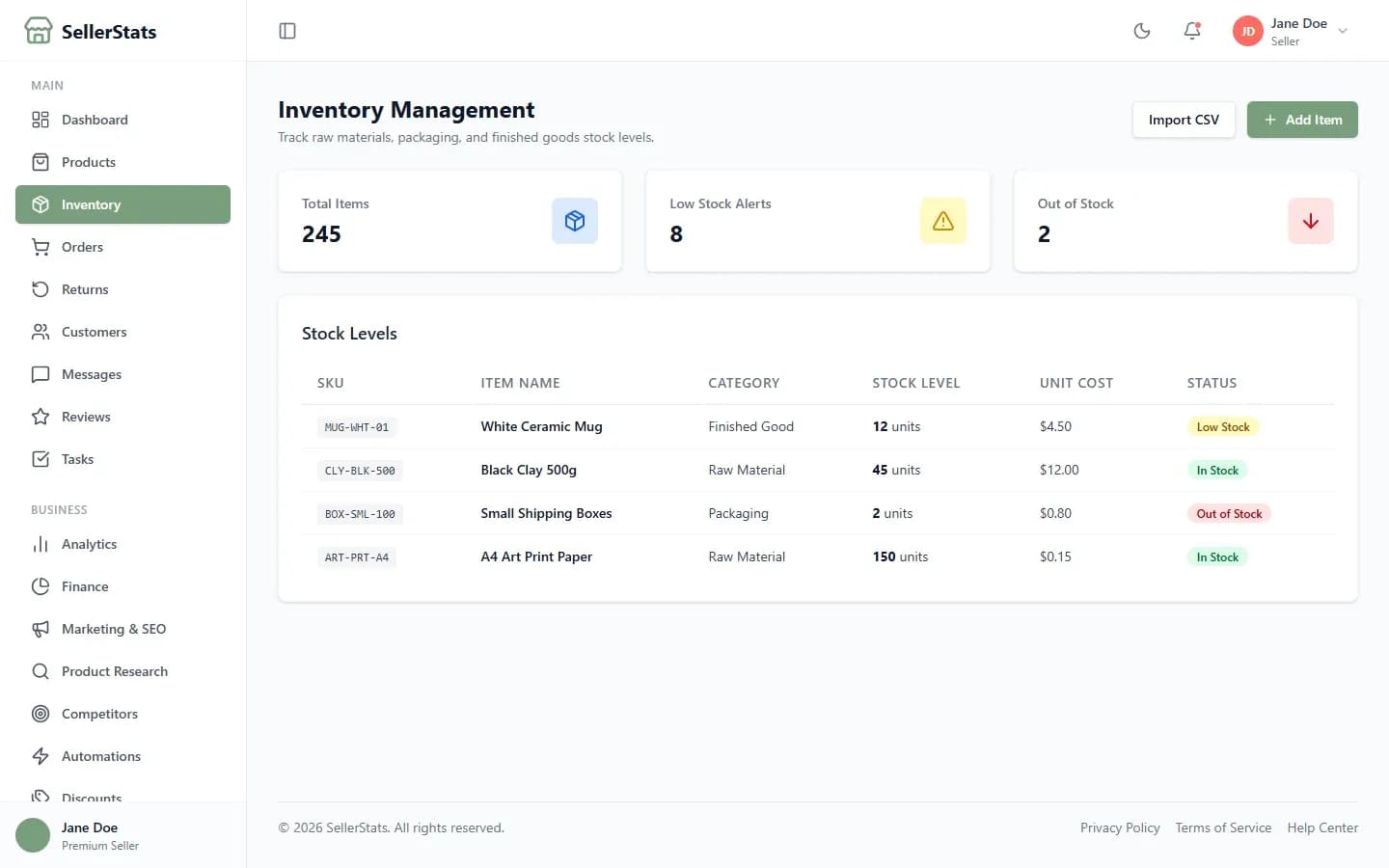Click the MUG-WHT-01 SKU cell
This screenshot has width=1389, height=868.
[357, 427]
